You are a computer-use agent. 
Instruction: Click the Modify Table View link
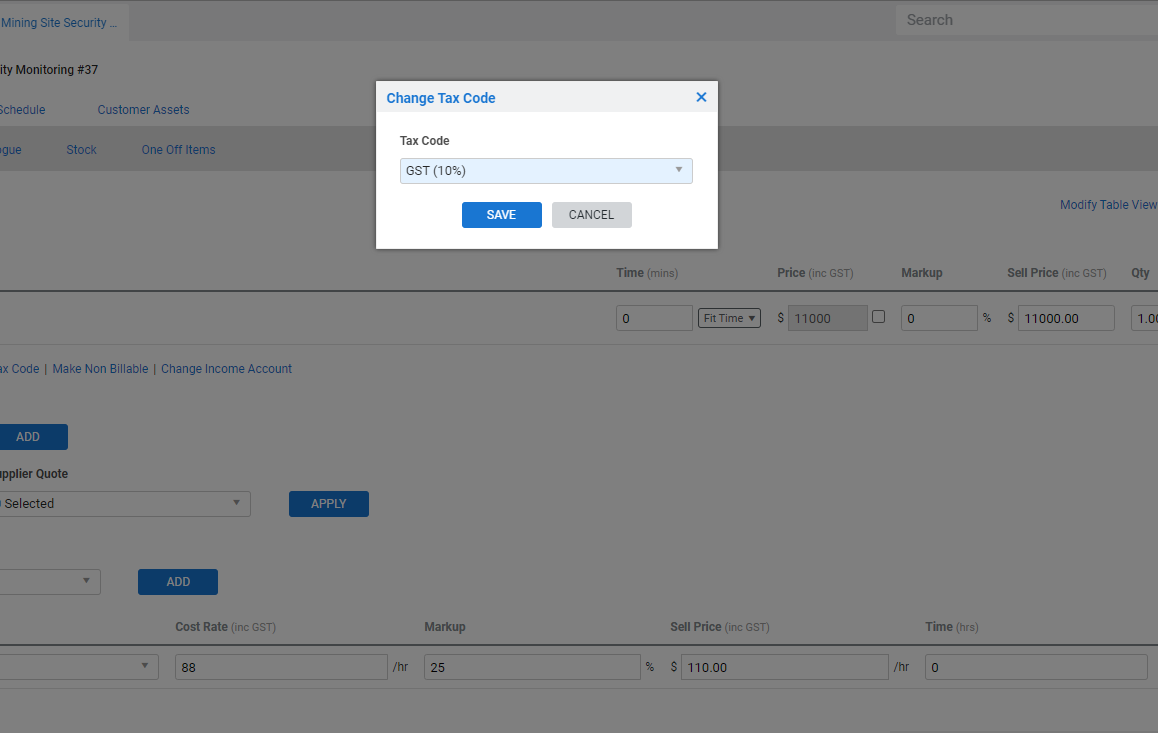[x=1108, y=204]
